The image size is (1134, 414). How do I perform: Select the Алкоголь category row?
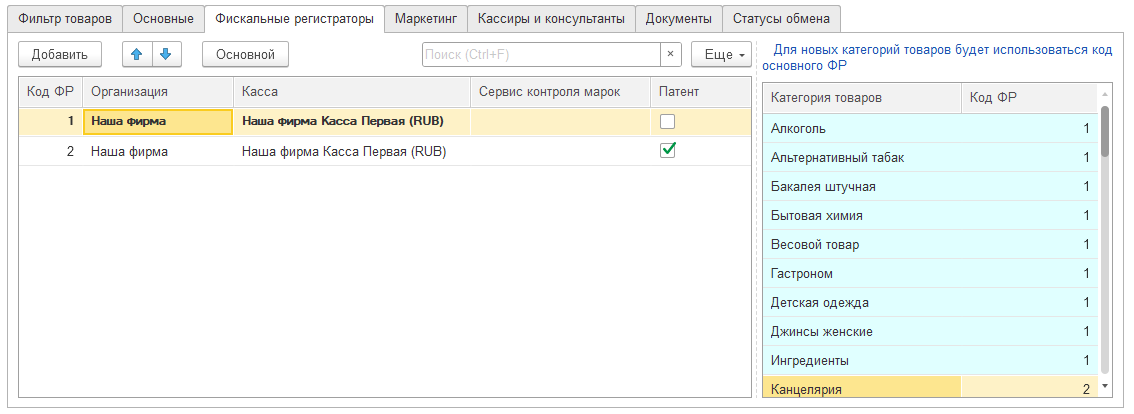click(861, 128)
